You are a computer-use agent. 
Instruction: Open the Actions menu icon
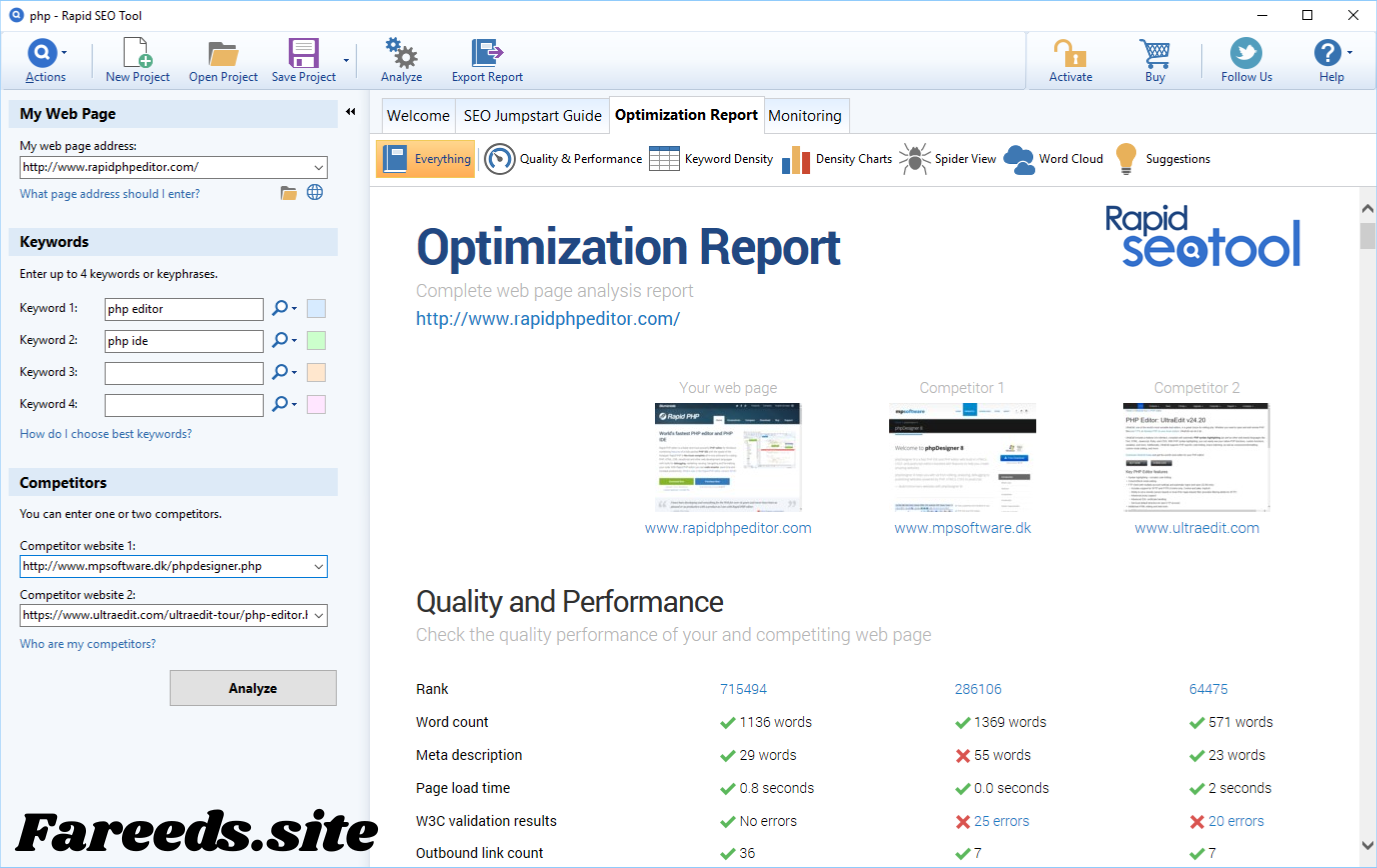(42, 53)
